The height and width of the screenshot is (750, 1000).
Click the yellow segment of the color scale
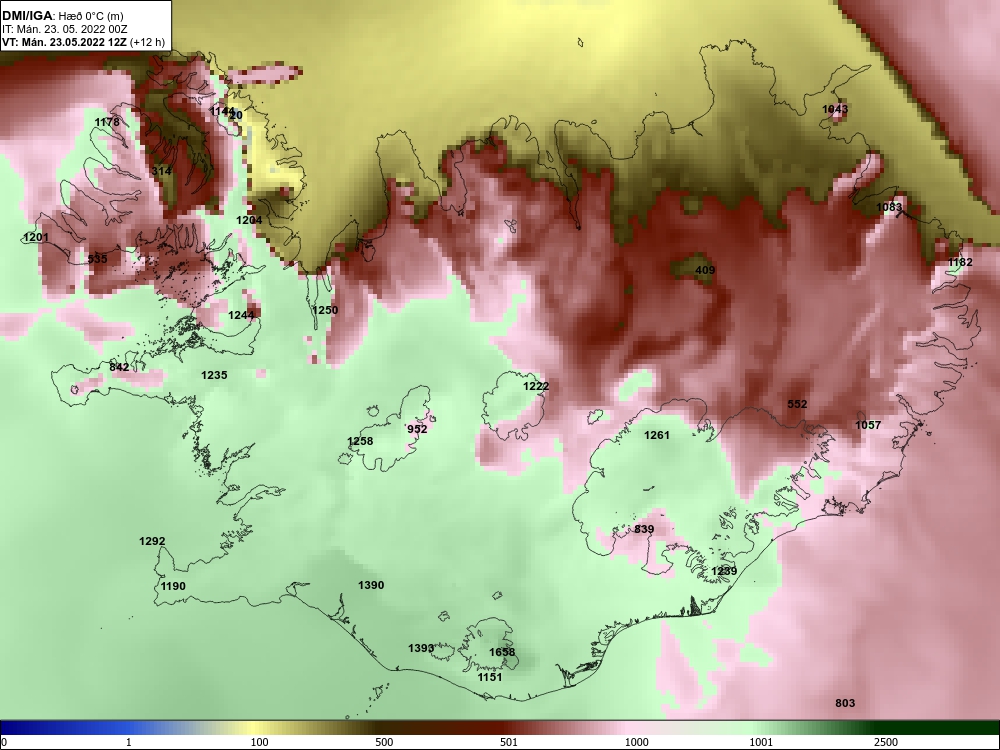click(x=255, y=729)
